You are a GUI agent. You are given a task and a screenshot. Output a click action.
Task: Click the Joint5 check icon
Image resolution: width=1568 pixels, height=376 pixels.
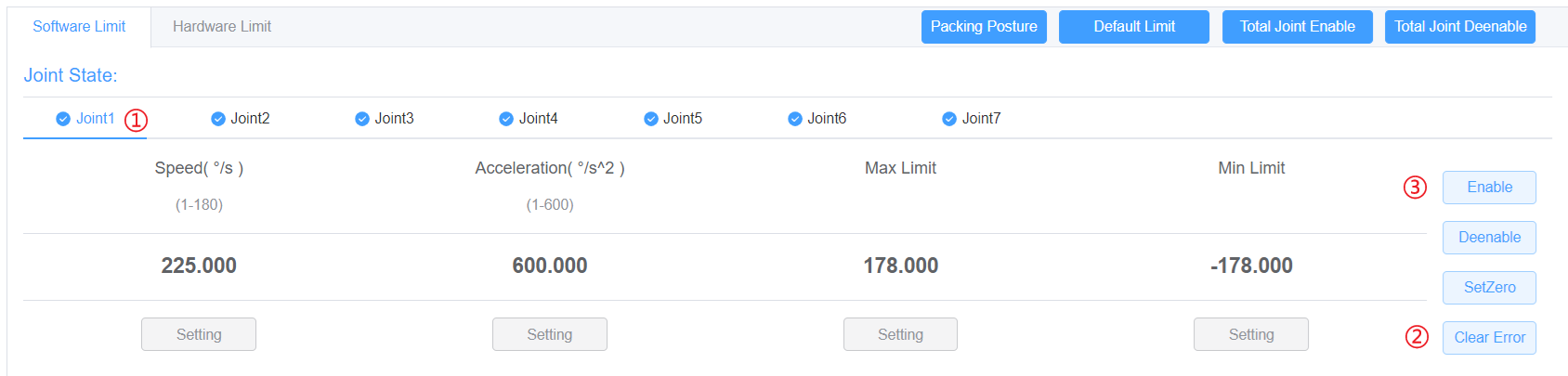[651, 119]
